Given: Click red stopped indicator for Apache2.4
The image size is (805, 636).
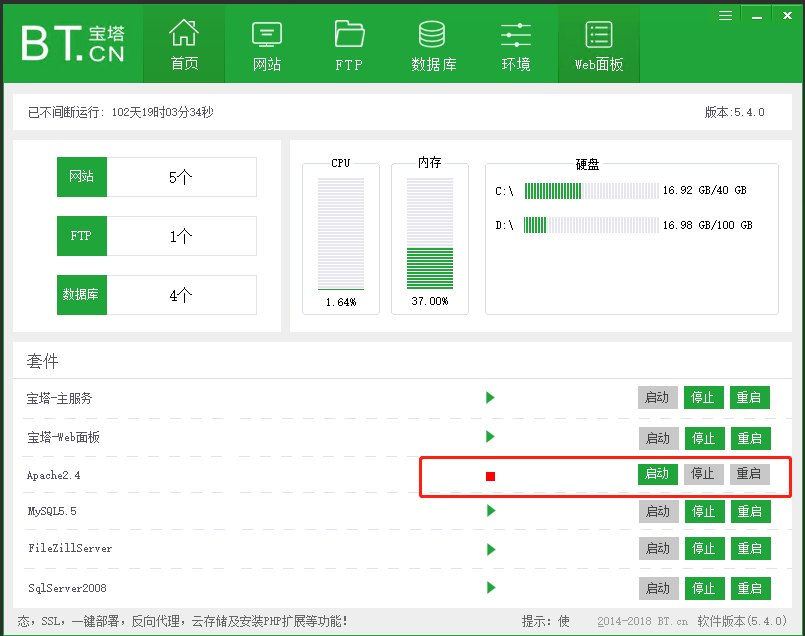Looking at the screenshot, I should [490, 476].
